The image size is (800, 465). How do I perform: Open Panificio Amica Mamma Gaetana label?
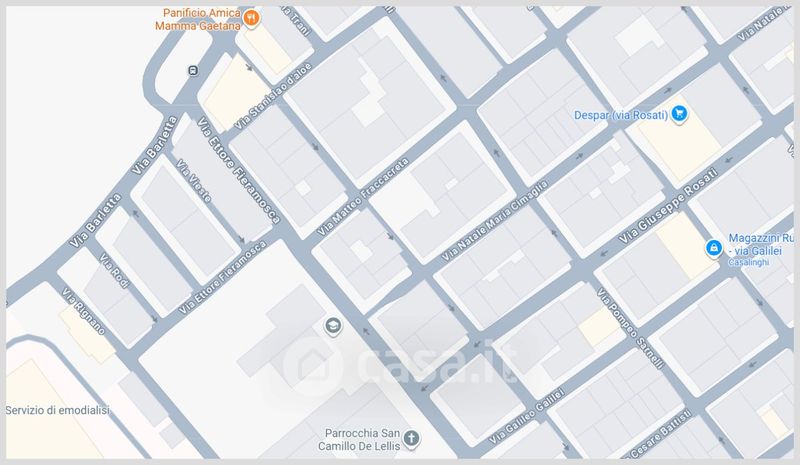(x=198, y=19)
